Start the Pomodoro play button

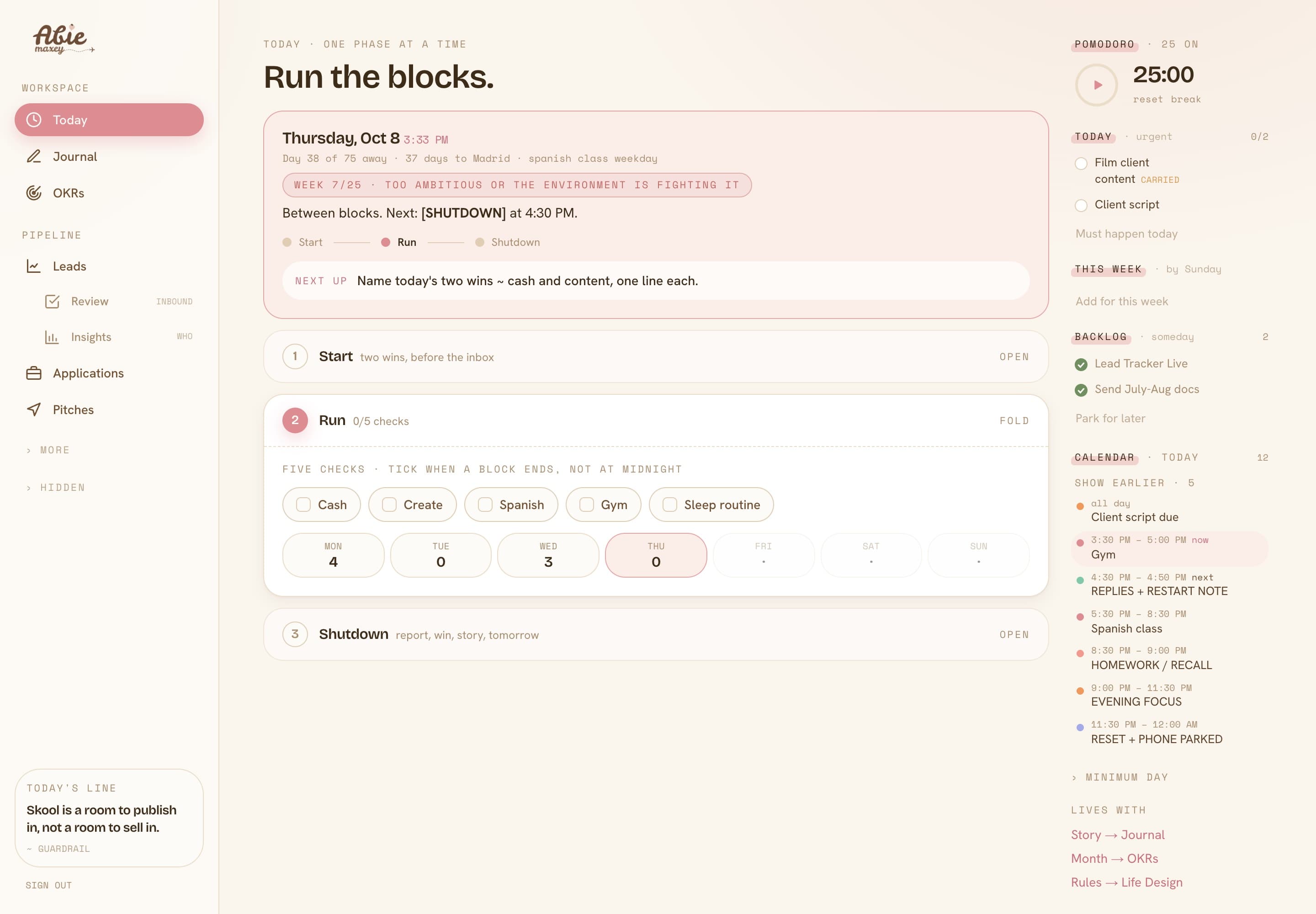(1097, 85)
